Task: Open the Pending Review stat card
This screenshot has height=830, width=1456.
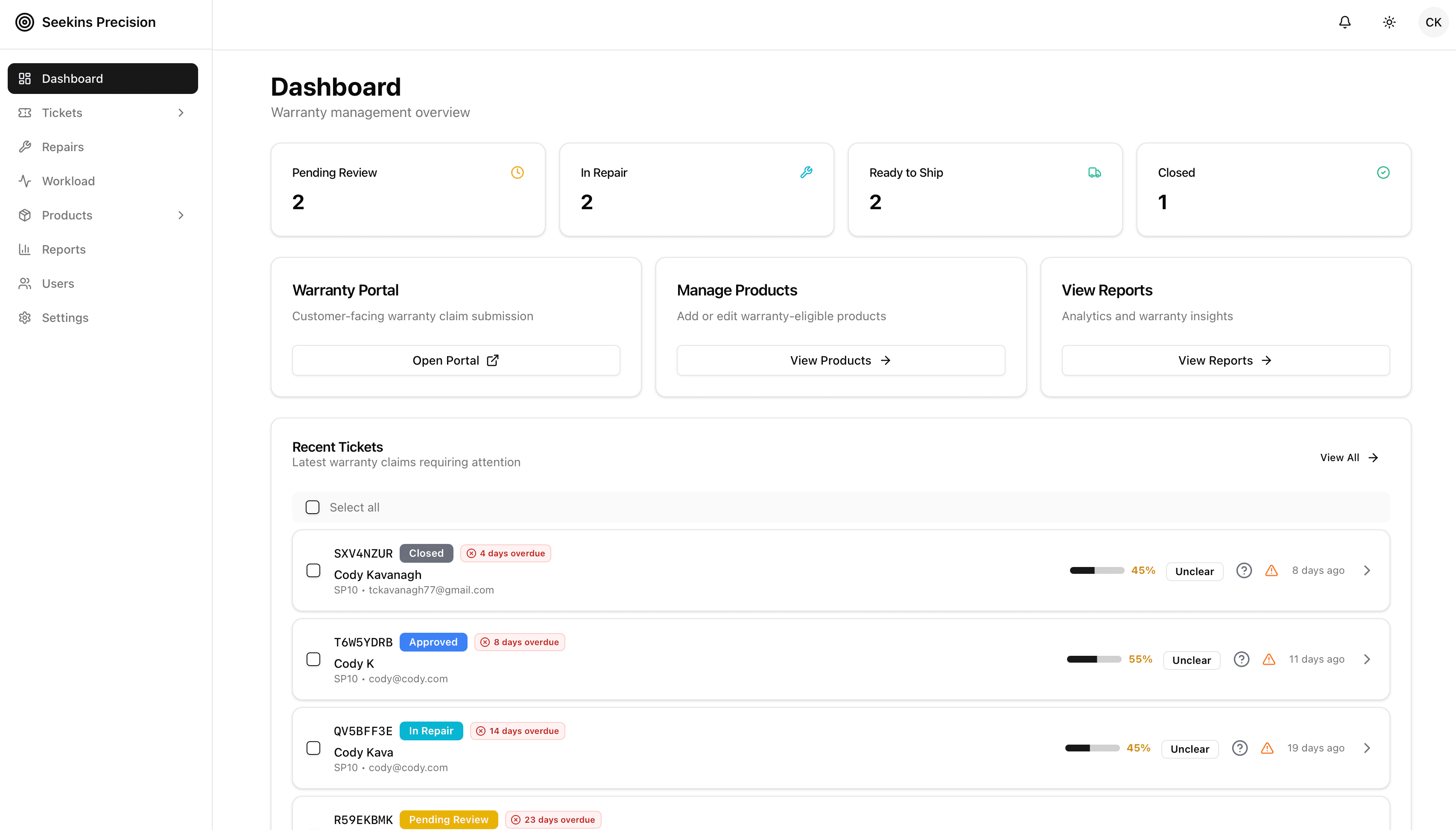Action: pyautogui.click(x=408, y=190)
